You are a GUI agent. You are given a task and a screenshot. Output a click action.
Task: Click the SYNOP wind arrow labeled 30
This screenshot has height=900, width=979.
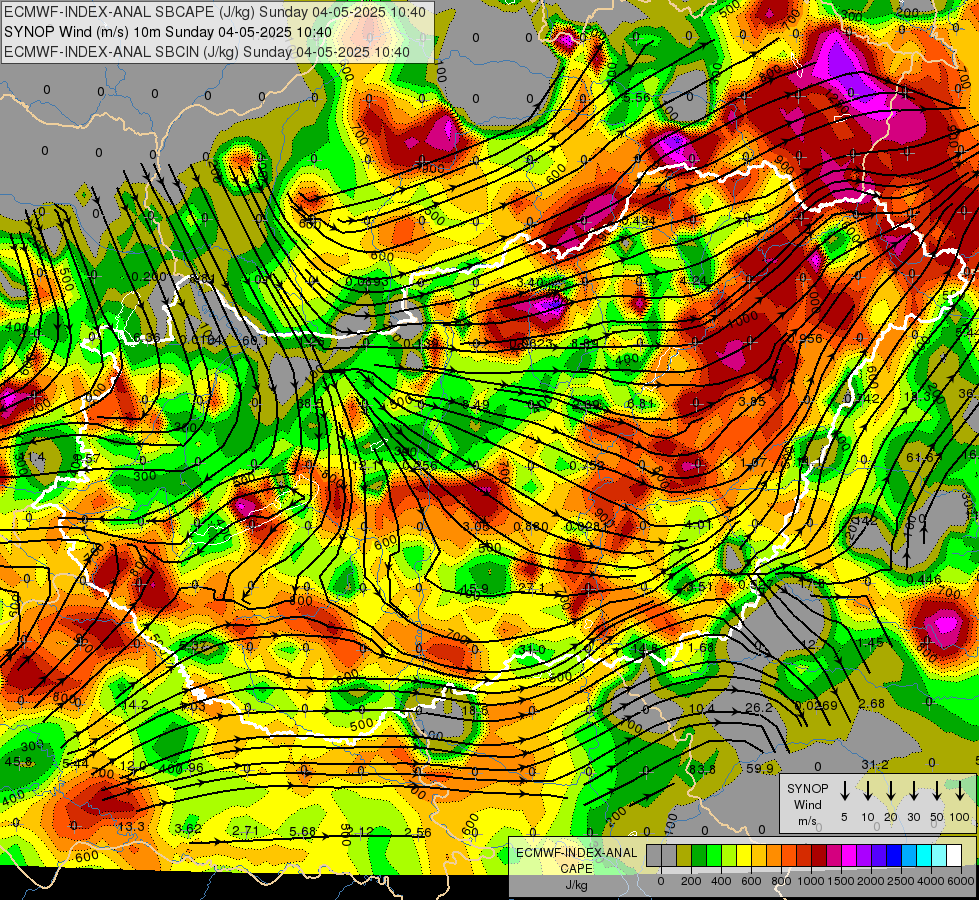(913, 791)
